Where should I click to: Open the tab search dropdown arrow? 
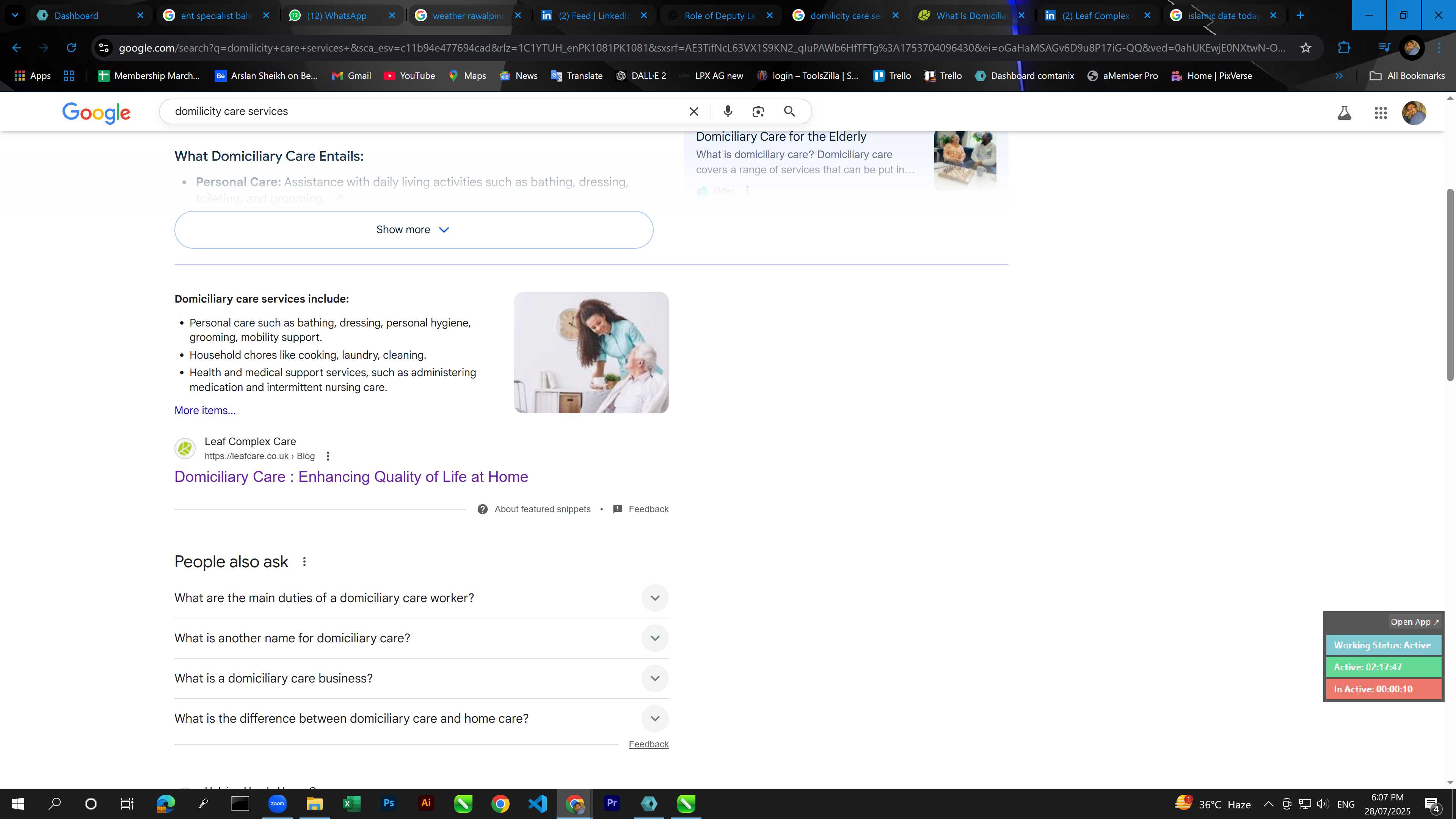click(15, 15)
